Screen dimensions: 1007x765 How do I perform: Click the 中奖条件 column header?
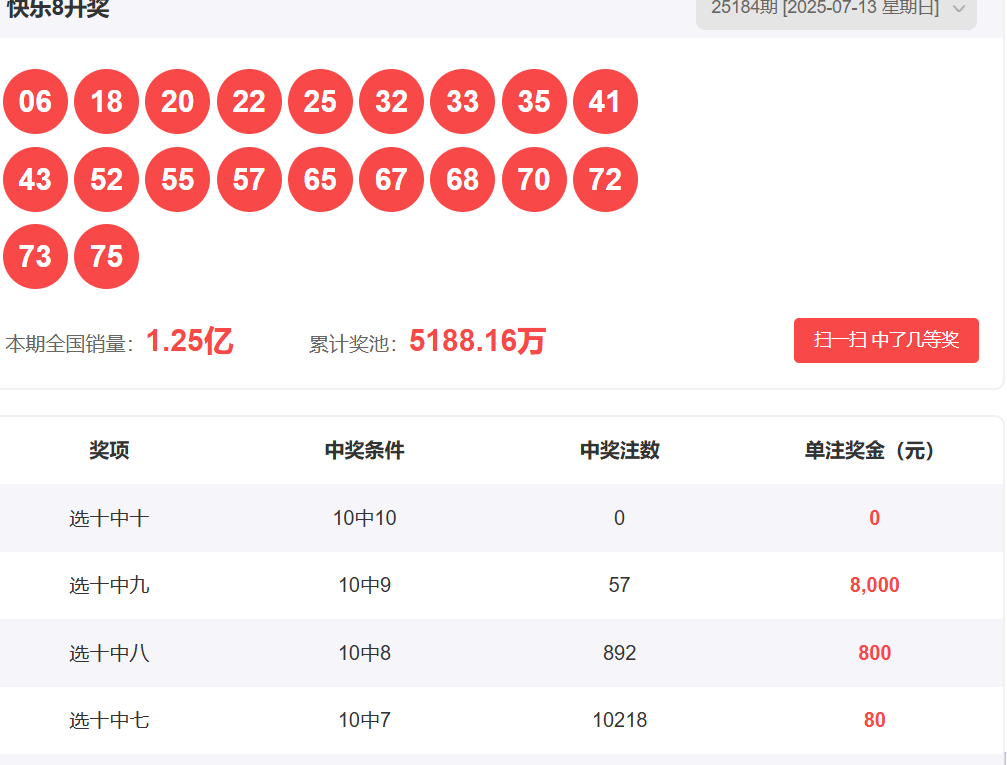[x=364, y=451]
